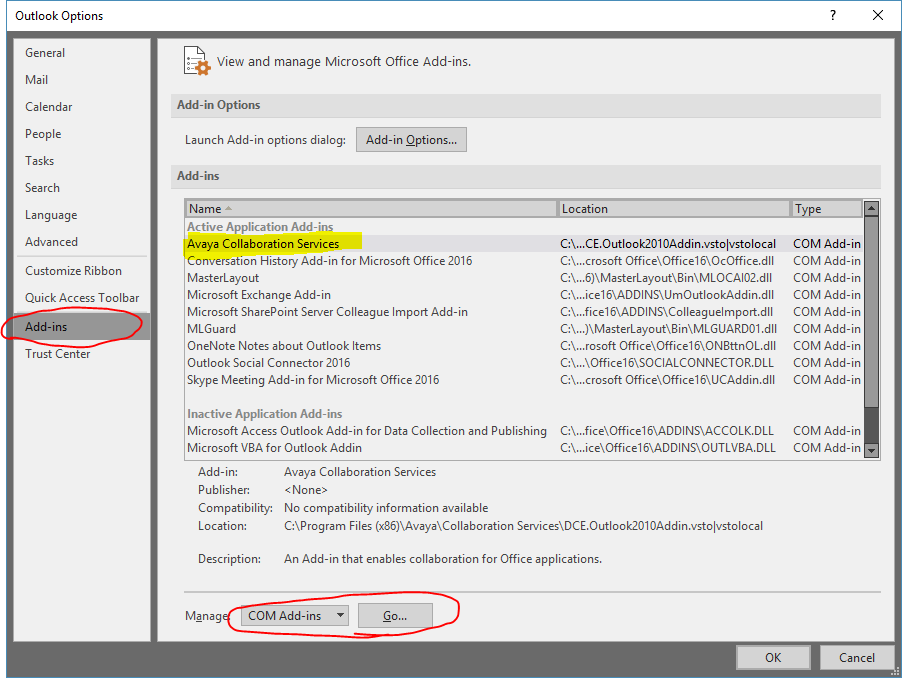Open the Mail settings category
The height and width of the screenshot is (678, 902).
pyautogui.click(x=37, y=80)
